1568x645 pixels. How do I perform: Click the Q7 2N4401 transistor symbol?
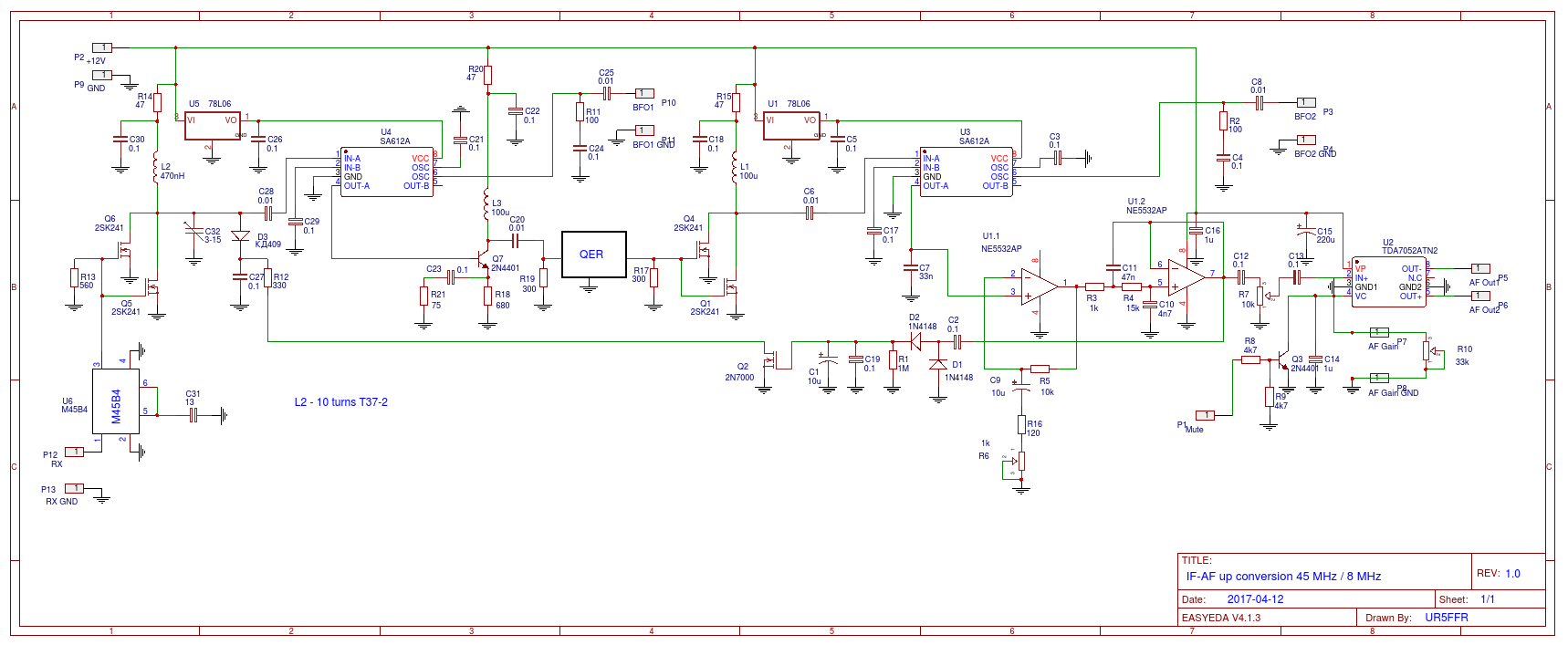click(x=485, y=267)
